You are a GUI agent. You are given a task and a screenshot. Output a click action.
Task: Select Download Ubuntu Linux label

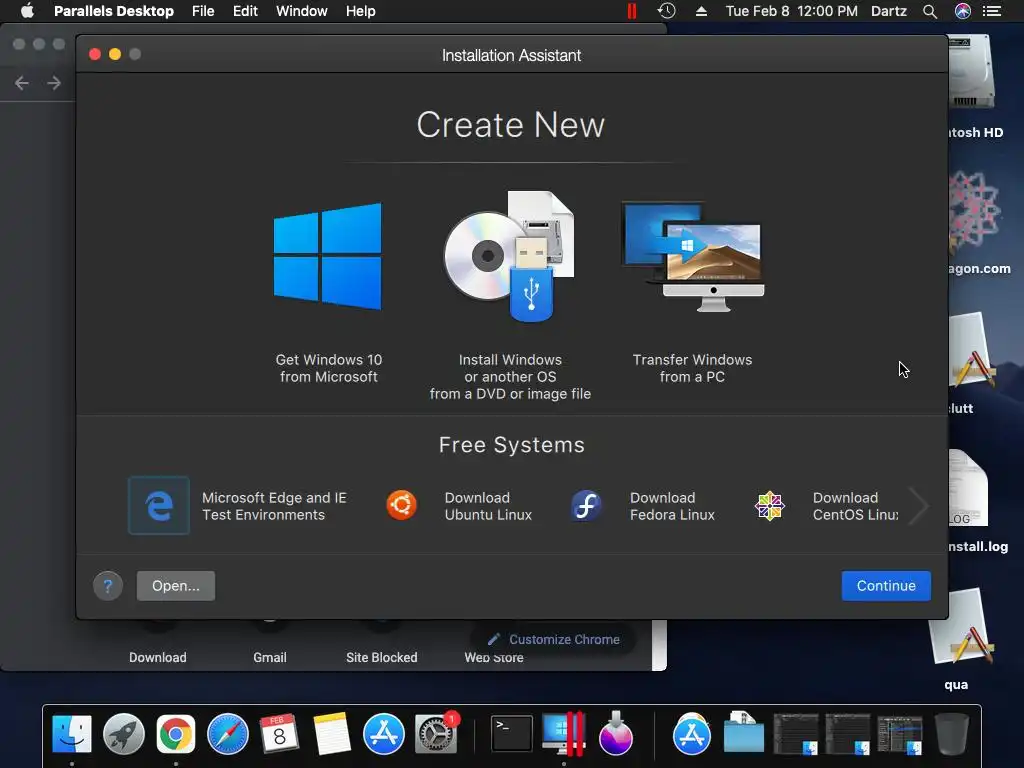tap(488, 506)
